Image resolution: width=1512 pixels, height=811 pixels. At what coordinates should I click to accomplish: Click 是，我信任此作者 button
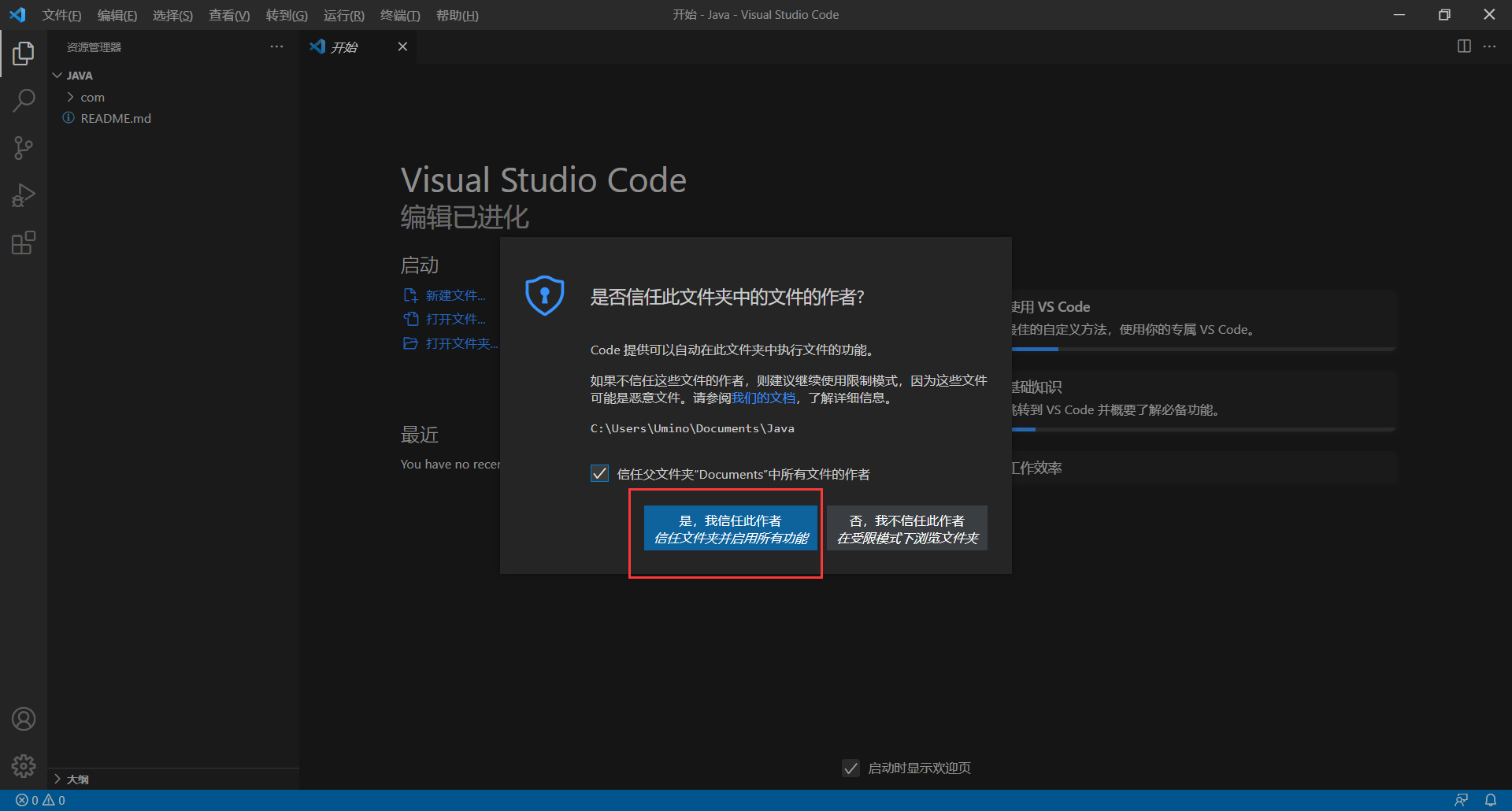[x=731, y=528]
